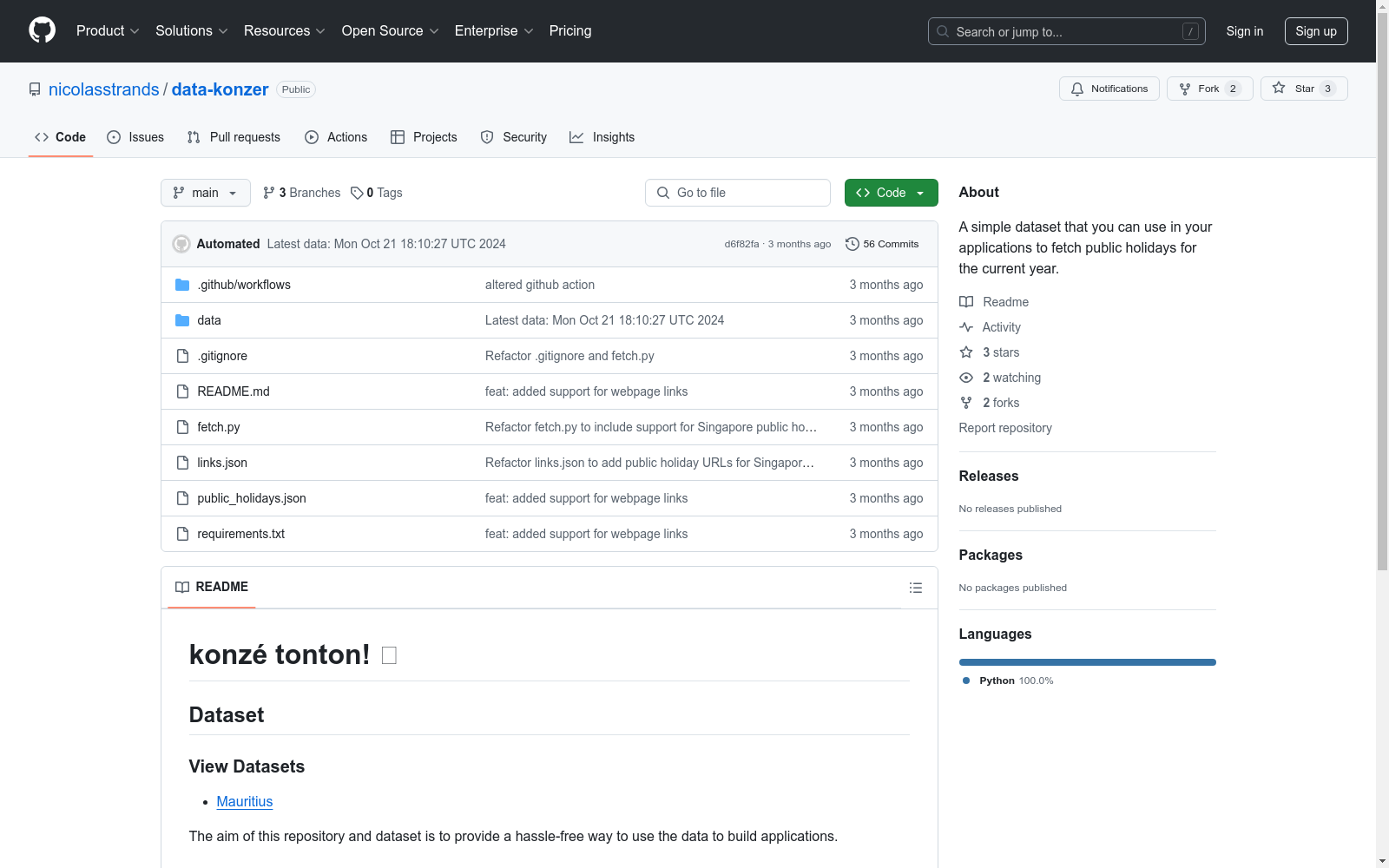Select the README tab heading
The height and width of the screenshot is (868, 1389).
pyautogui.click(x=212, y=587)
